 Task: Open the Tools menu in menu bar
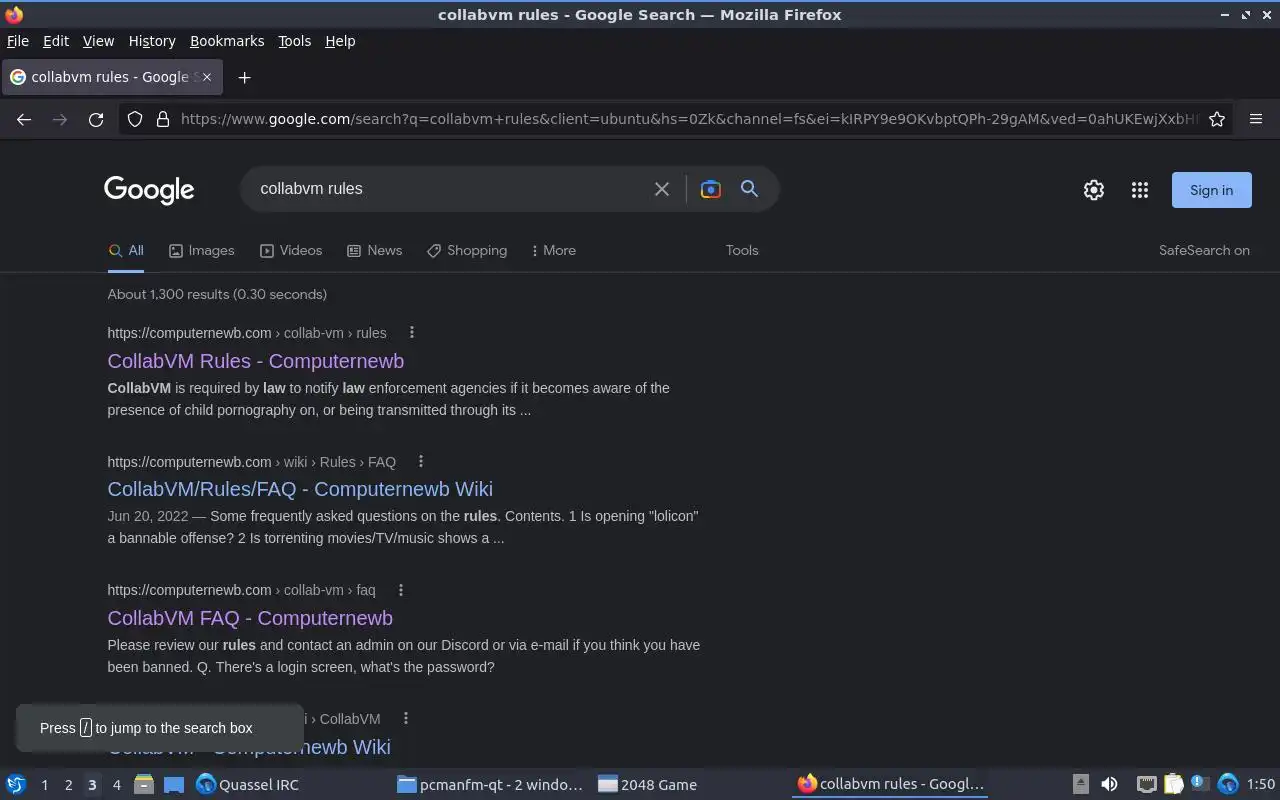click(x=294, y=41)
